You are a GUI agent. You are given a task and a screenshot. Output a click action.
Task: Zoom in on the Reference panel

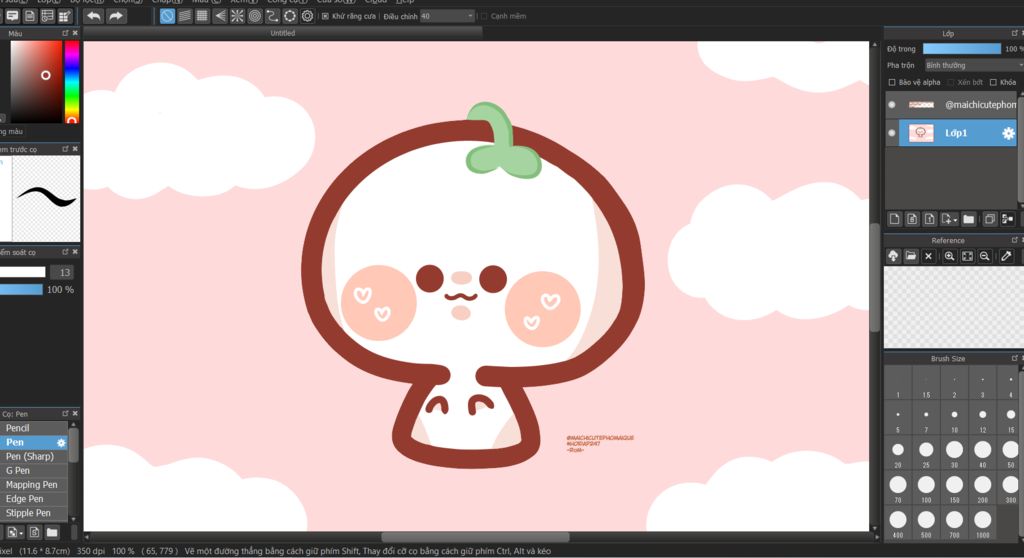click(950, 256)
